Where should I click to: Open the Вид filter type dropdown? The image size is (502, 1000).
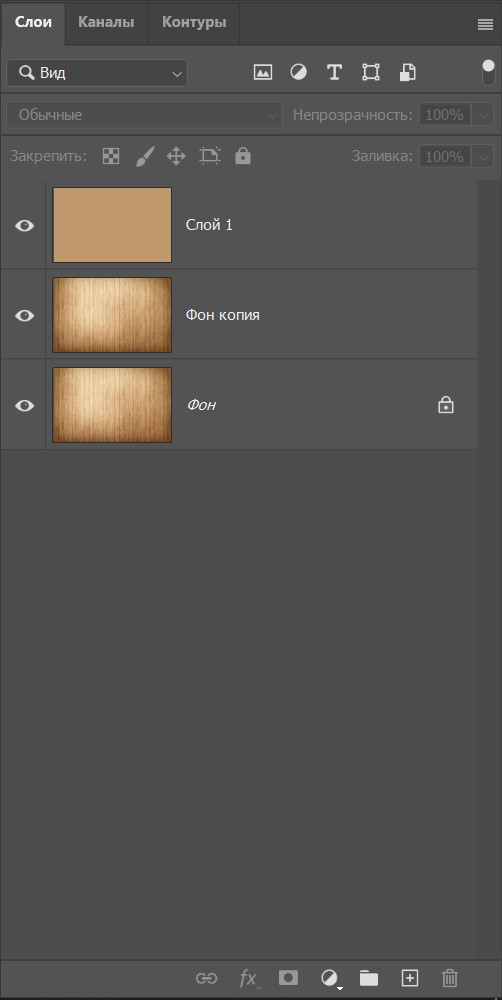(x=97, y=73)
